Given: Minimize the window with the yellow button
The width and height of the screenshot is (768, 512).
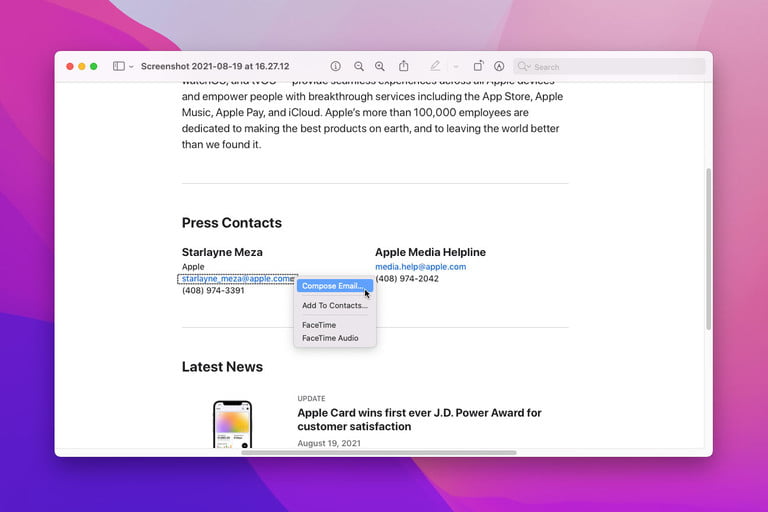Looking at the screenshot, I should pyautogui.click(x=82, y=66).
